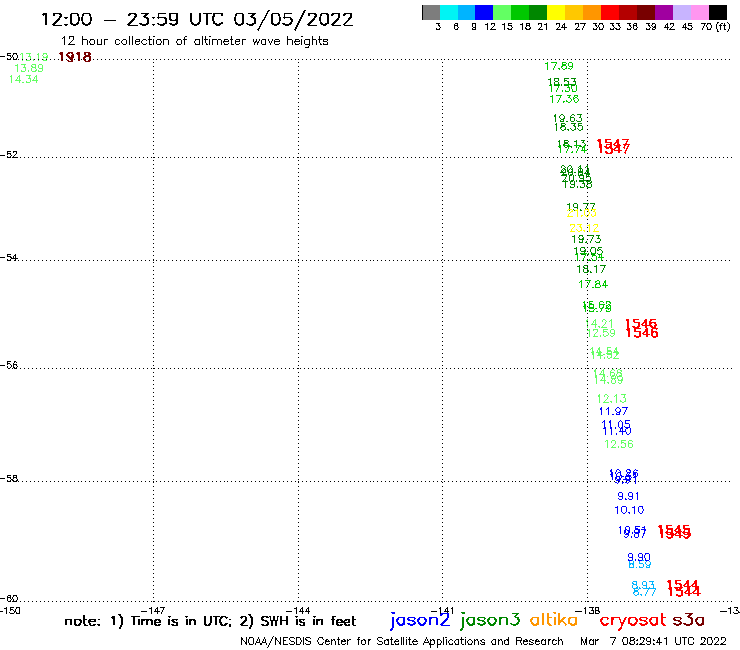Click the yellow value 23.12
This screenshot has height=650, width=740.
[584, 228]
